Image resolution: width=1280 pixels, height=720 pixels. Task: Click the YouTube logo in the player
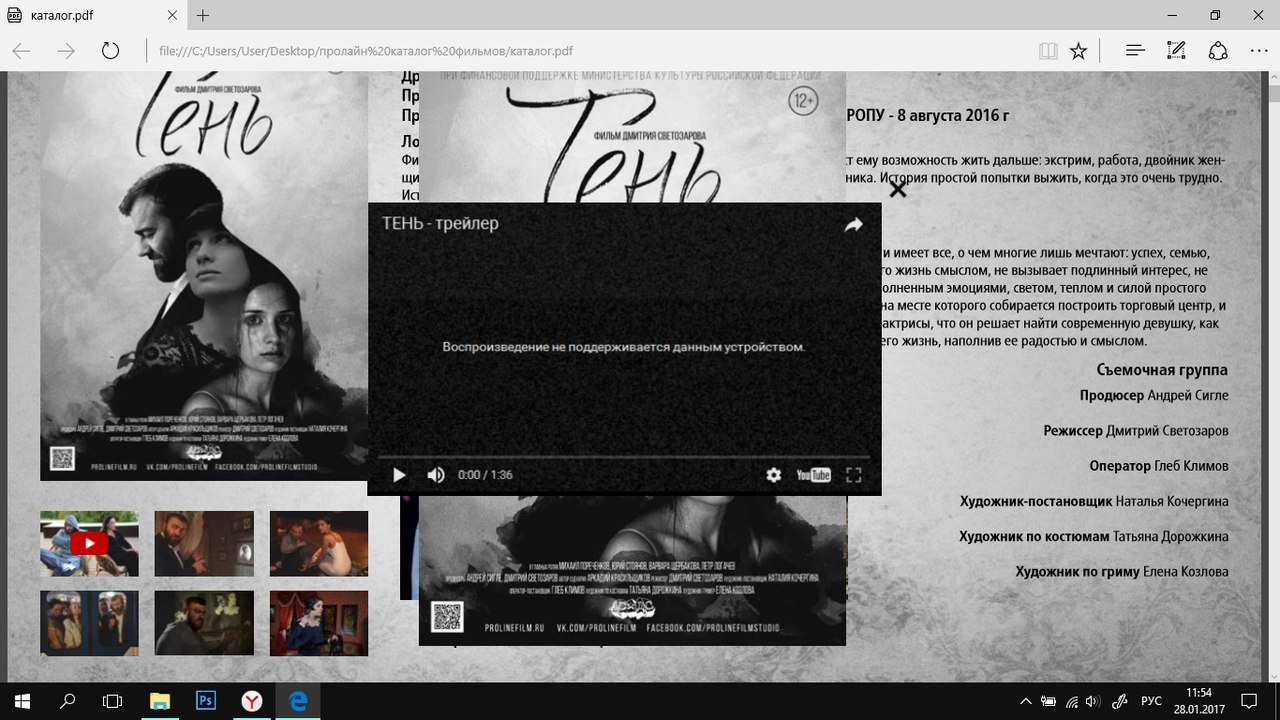tap(813, 475)
